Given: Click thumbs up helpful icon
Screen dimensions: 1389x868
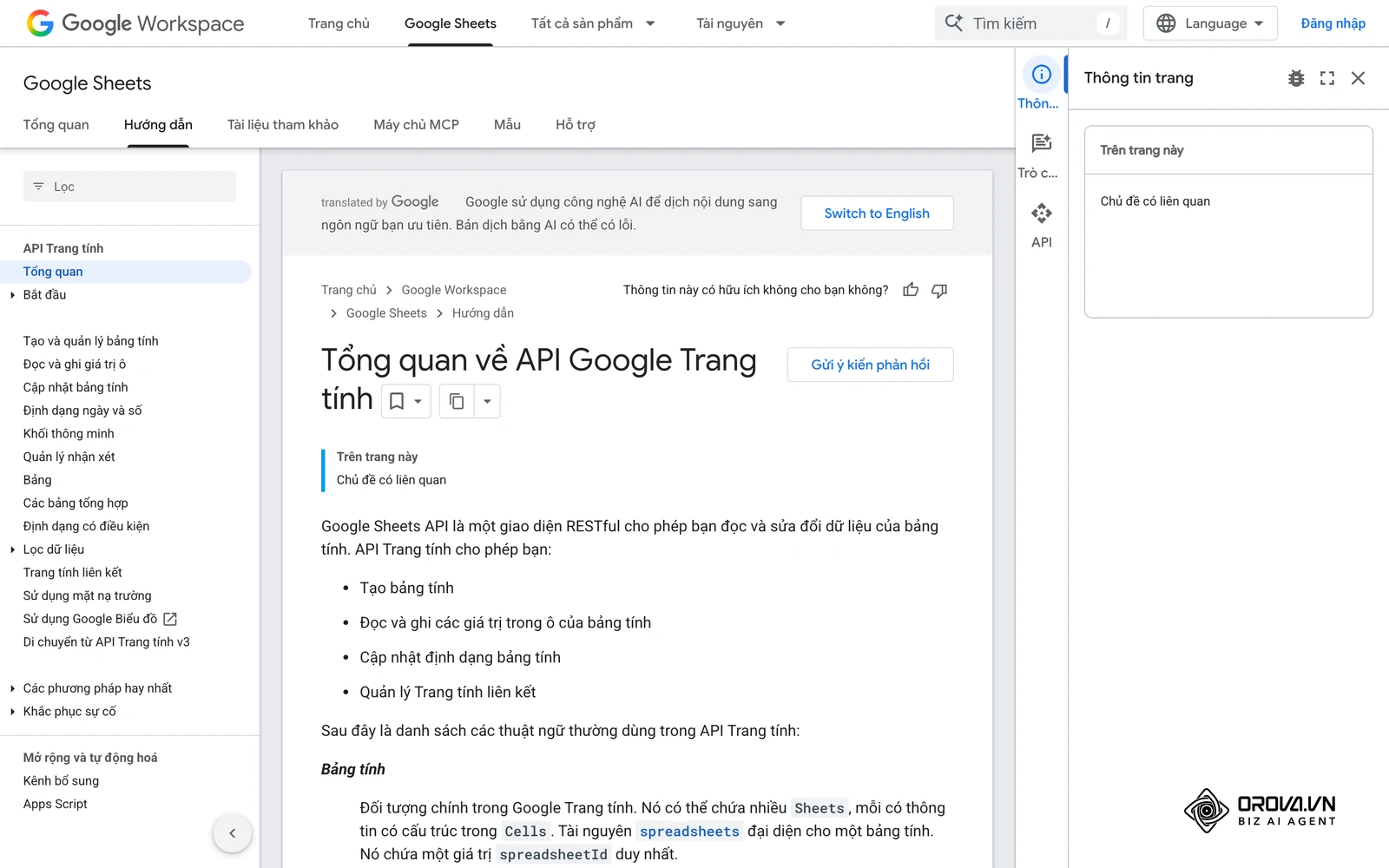Looking at the screenshot, I should (911, 290).
